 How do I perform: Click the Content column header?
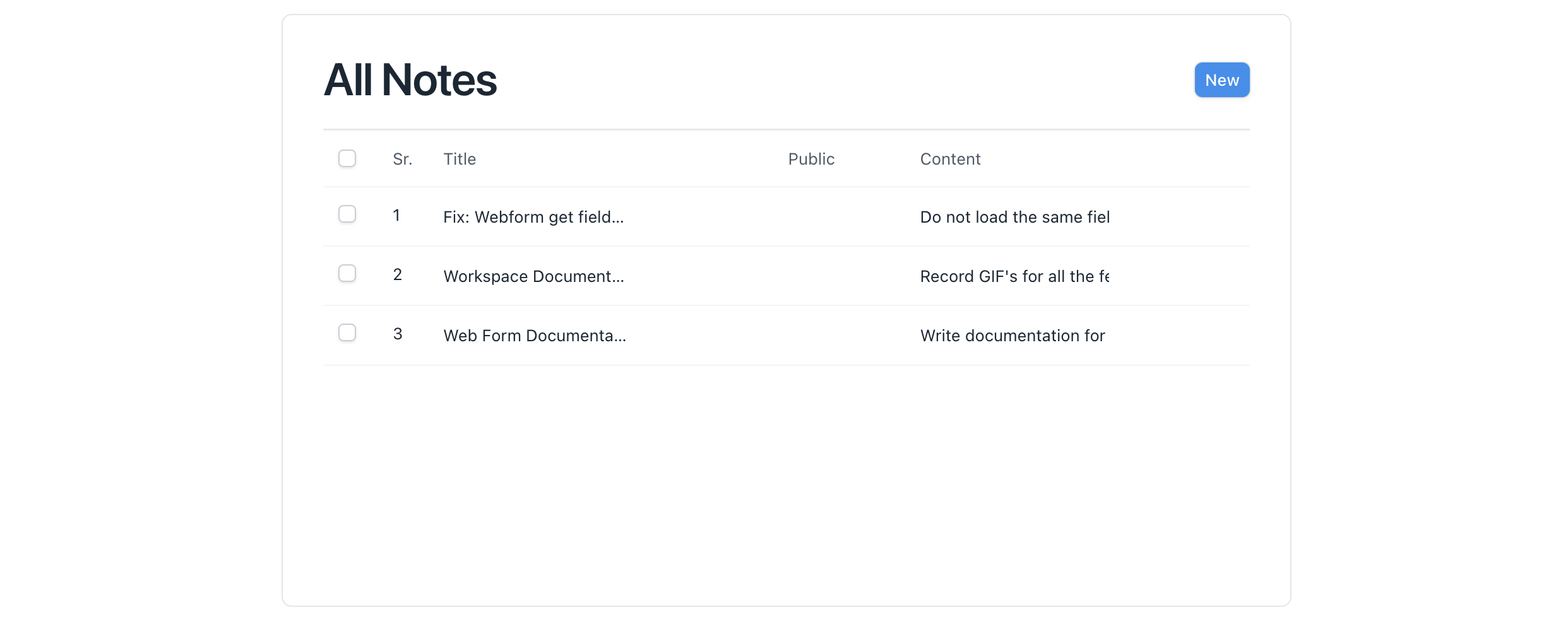pos(949,158)
